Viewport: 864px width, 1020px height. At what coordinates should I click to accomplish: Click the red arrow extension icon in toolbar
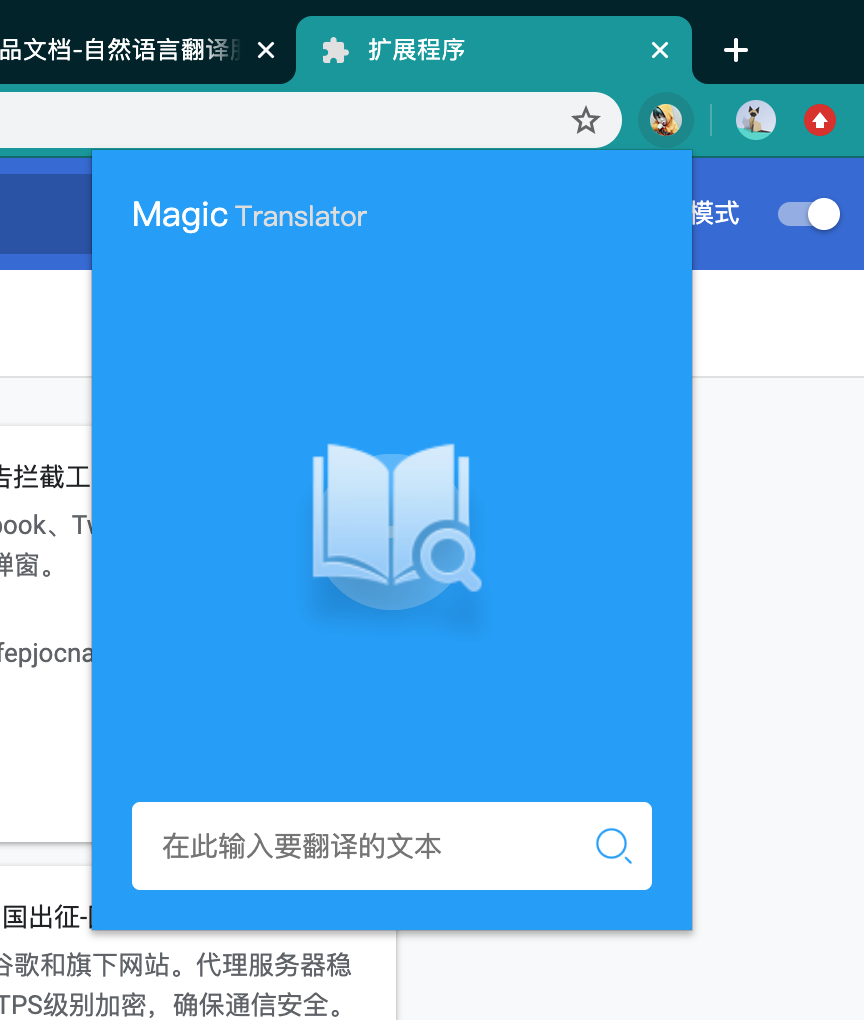click(x=819, y=119)
